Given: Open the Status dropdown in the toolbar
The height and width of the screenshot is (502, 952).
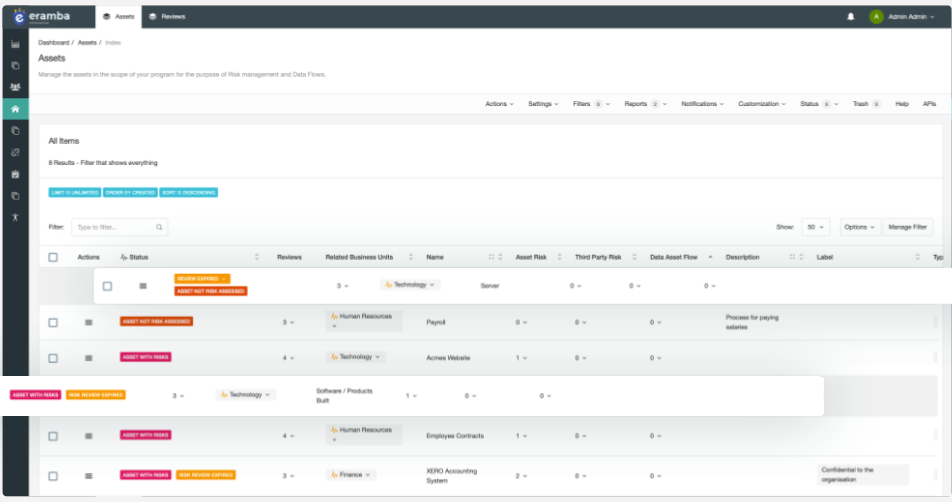Looking at the screenshot, I should [x=819, y=104].
